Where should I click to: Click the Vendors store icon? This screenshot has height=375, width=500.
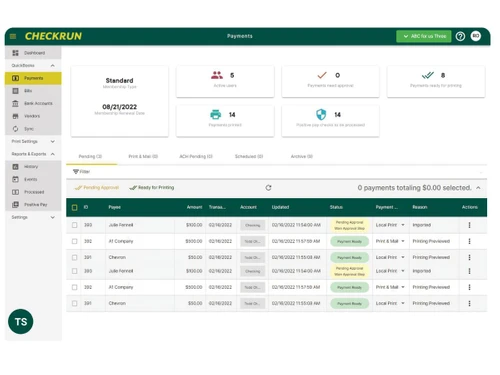tap(15, 116)
